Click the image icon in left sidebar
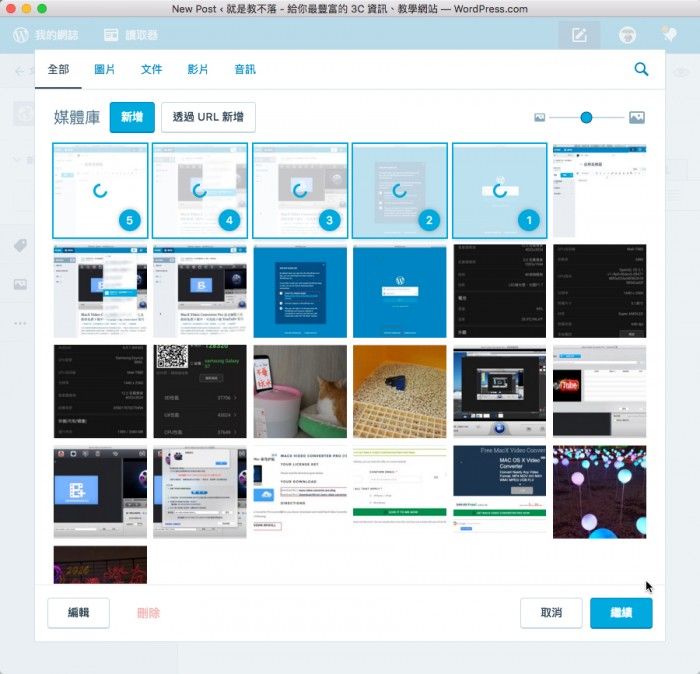The height and width of the screenshot is (674, 700). 20,284
